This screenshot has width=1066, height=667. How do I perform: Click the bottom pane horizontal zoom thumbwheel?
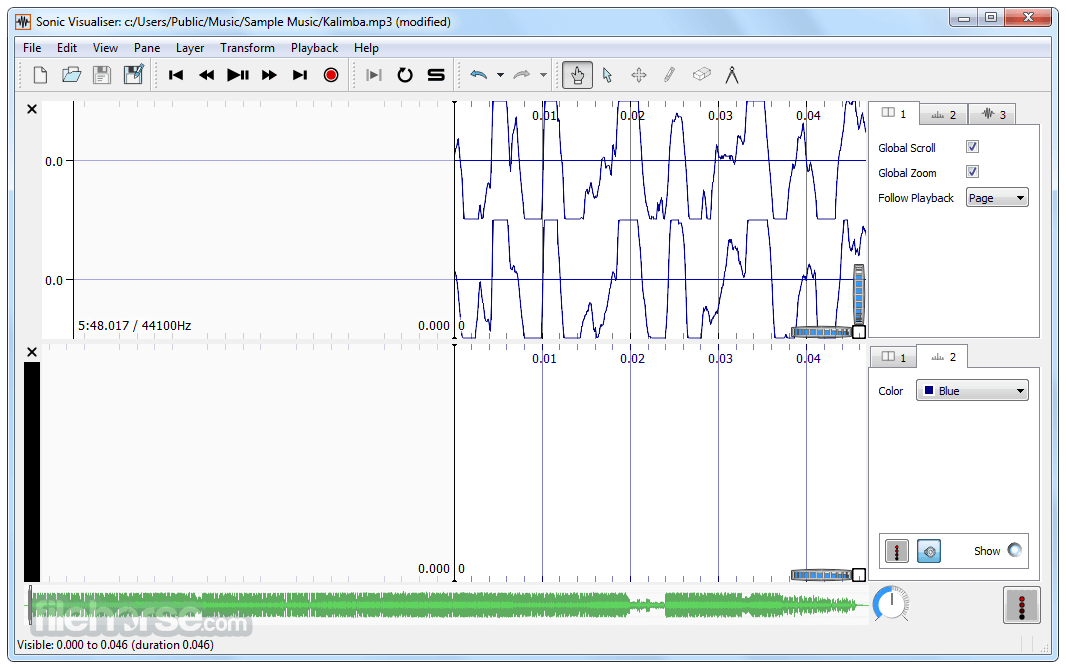[x=821, y=575]
